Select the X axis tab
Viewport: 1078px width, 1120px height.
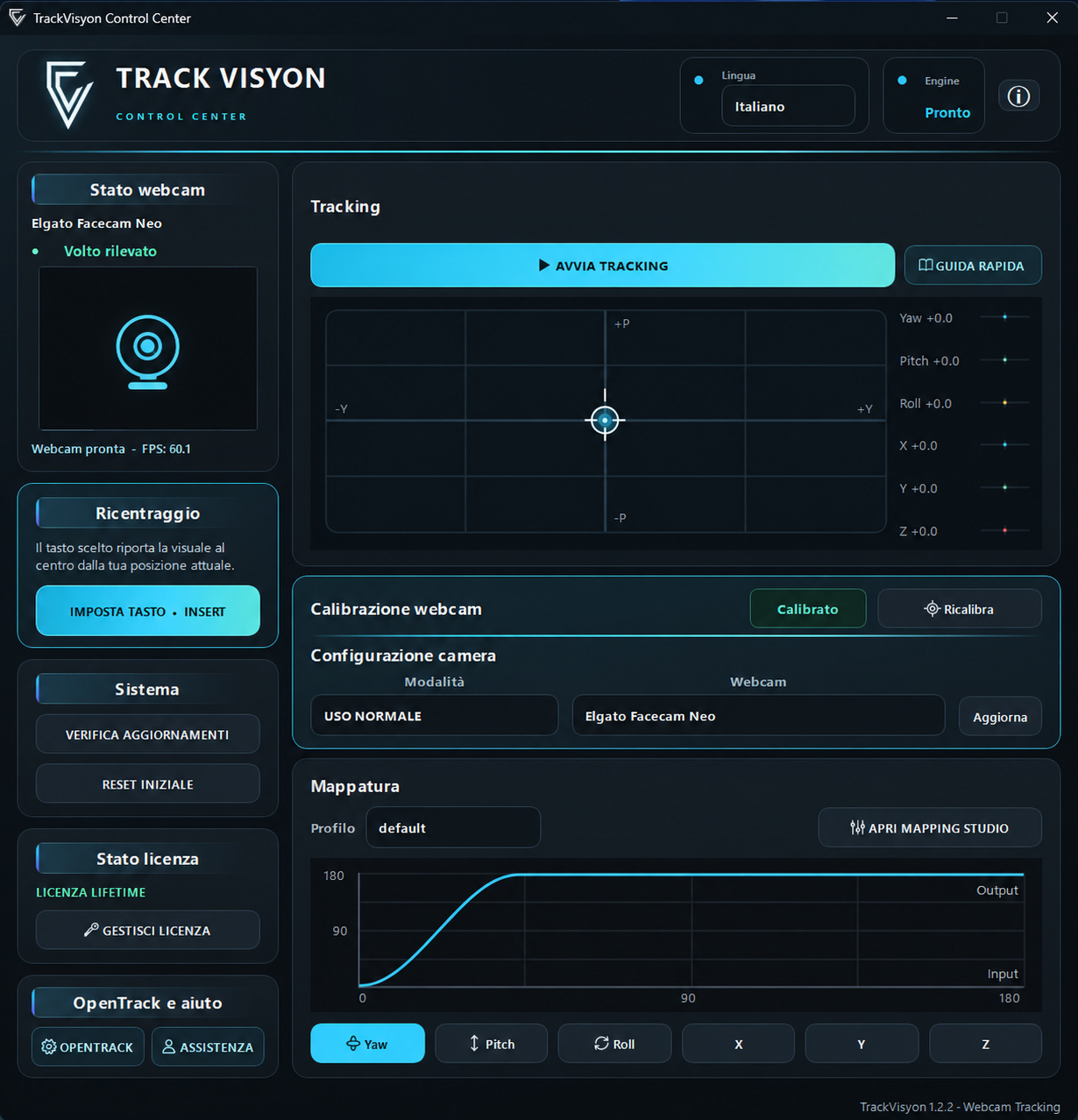click(x=738, y=1044)
